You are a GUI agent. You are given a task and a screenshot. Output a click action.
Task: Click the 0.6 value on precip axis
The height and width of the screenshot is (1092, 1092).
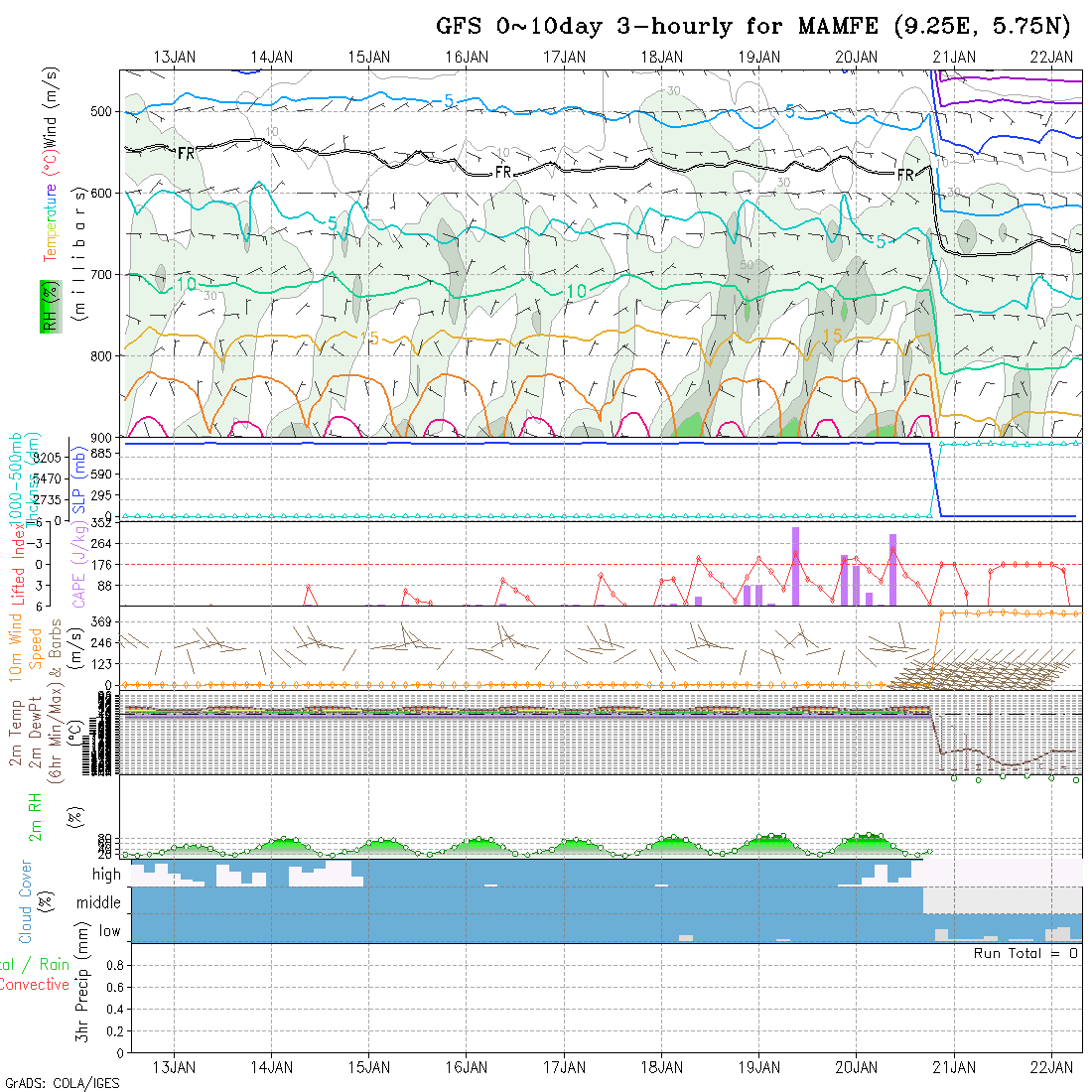(x=115, y=987)
